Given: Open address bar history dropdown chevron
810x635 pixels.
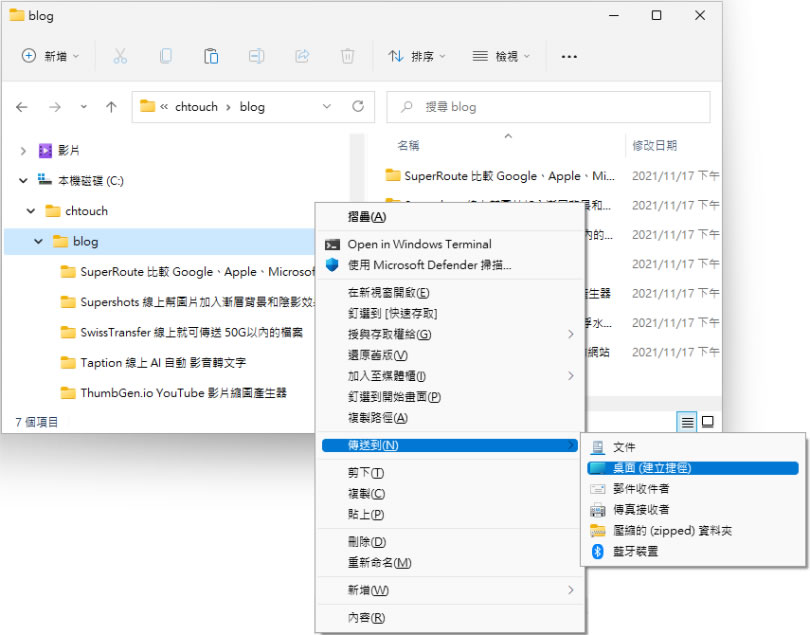Looking at the screenshot, I should pyautogui.click(x=326, y=106).
